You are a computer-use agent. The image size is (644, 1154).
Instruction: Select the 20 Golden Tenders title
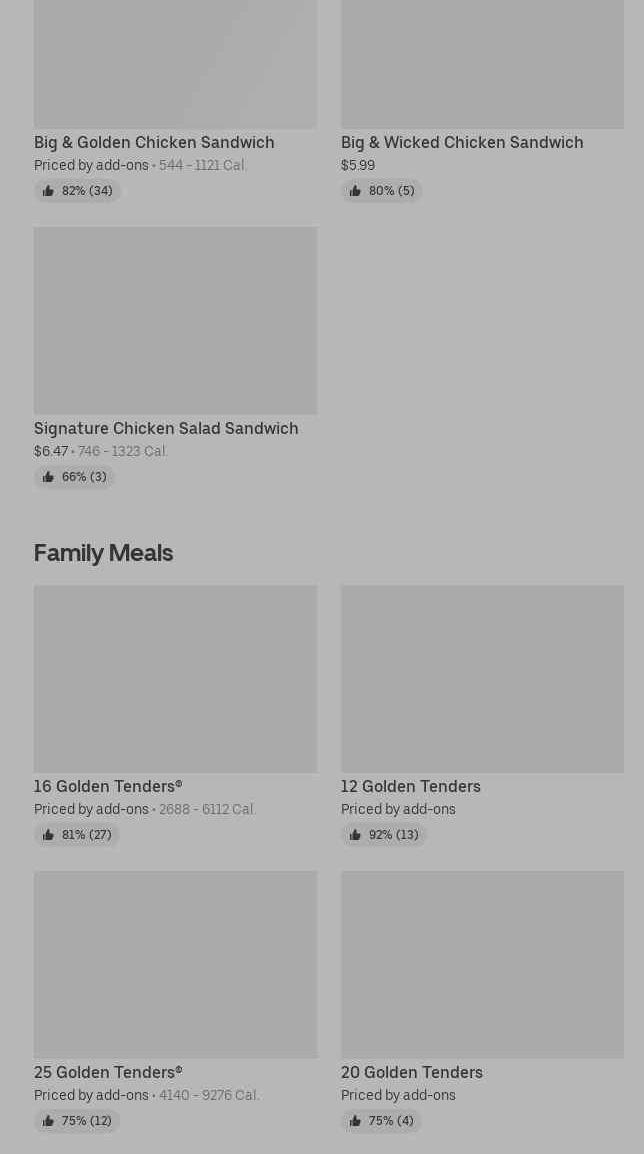pyautogui.click(x=412, y=1072)
